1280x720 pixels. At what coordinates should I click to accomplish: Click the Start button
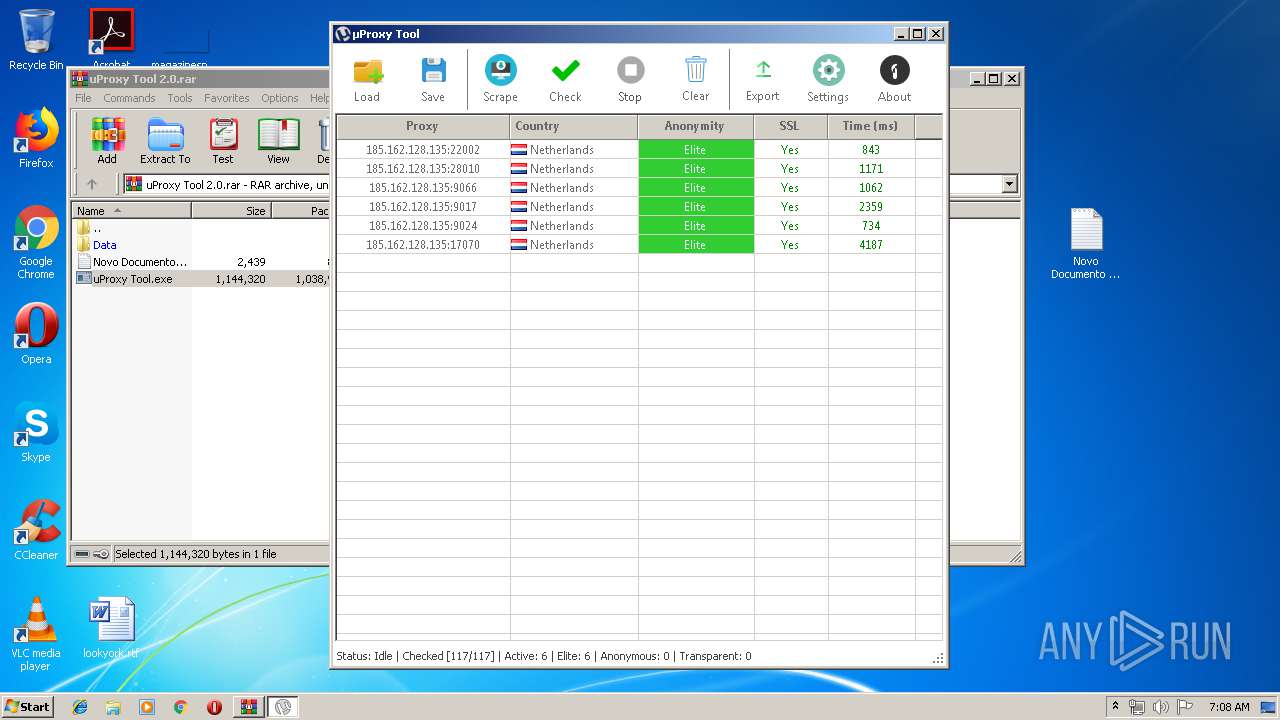pyautogui.click(x=27, y=707)
